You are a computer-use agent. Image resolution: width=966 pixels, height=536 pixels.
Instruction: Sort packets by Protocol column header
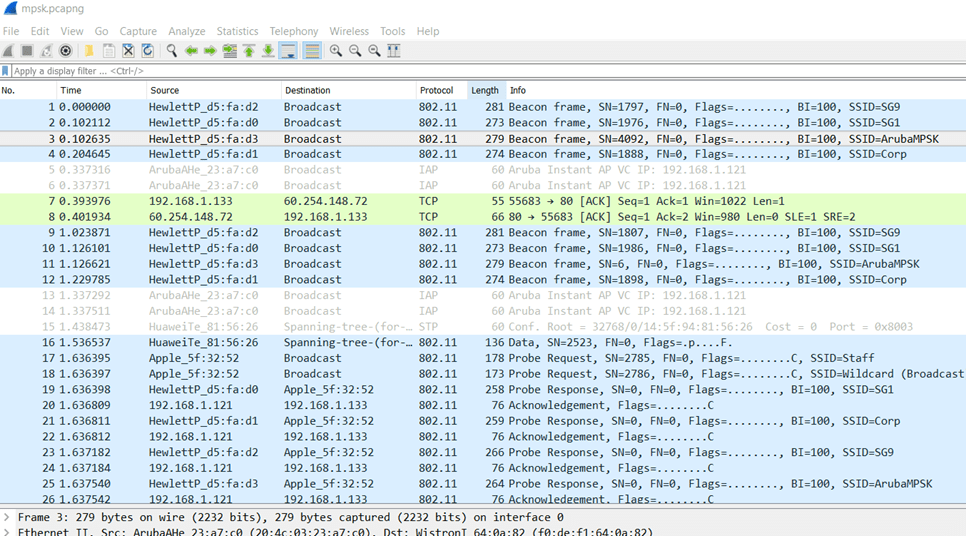coord(436,90)
